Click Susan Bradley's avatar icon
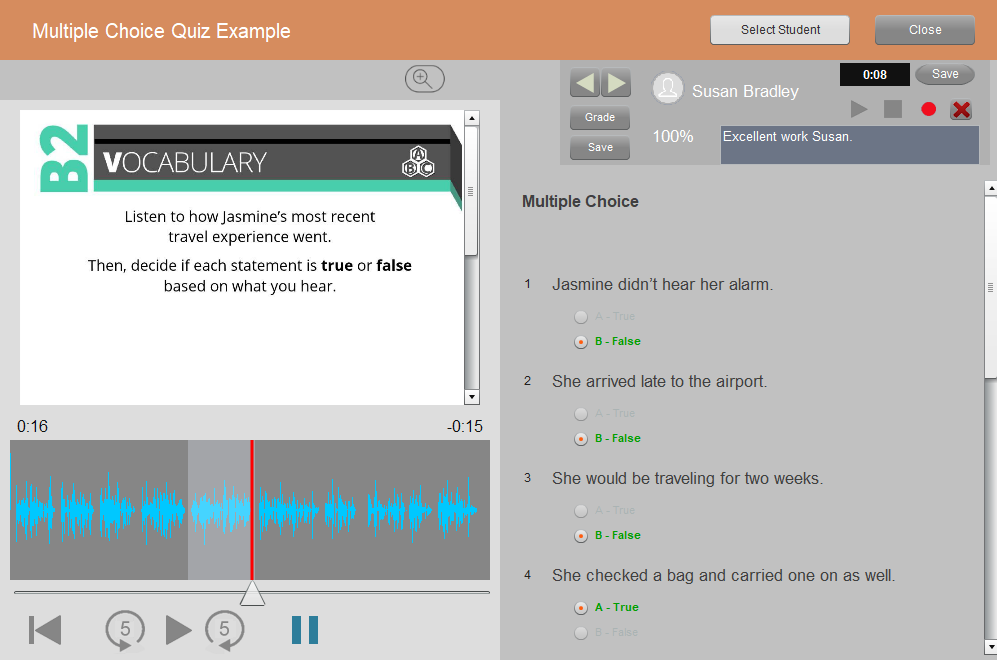 click(668, 89)
